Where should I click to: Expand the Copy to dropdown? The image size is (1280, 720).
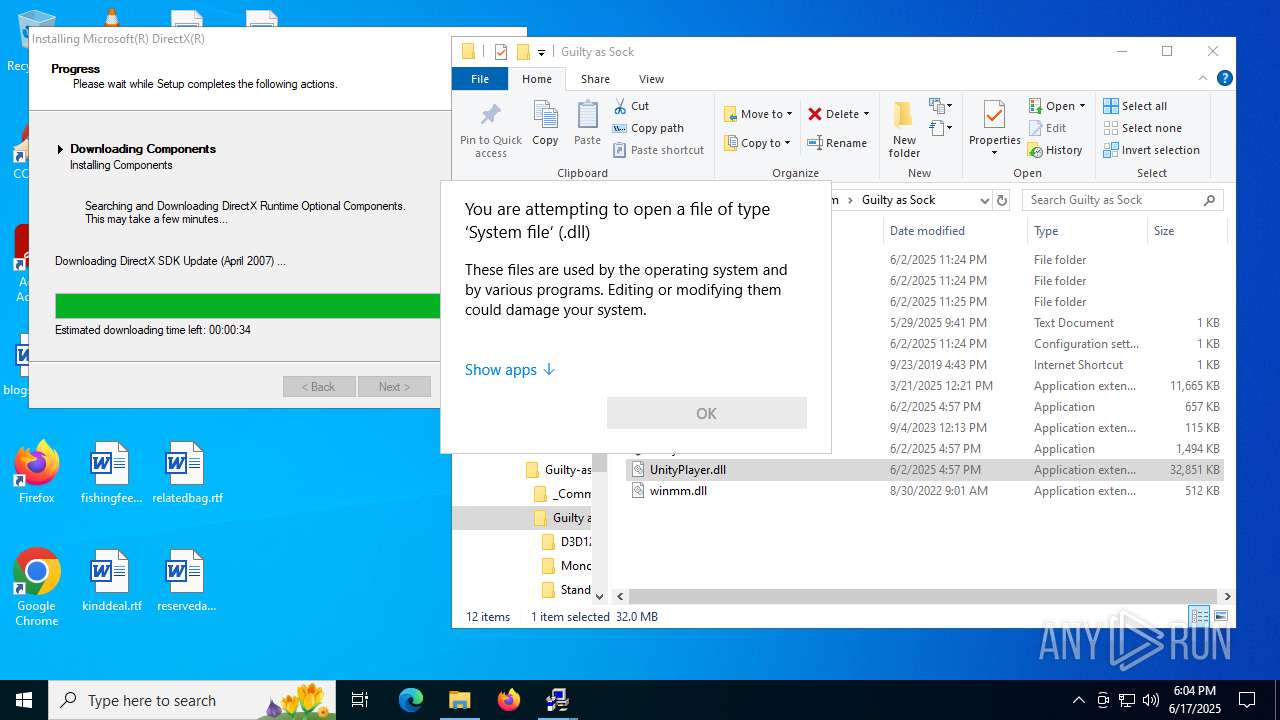pos(788,143)
